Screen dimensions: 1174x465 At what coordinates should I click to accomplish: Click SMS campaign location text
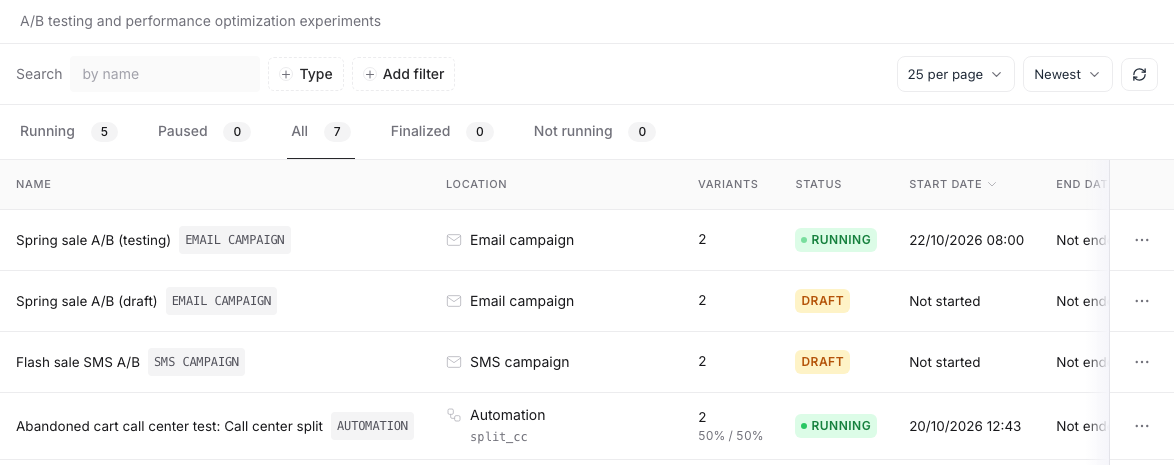520,362
